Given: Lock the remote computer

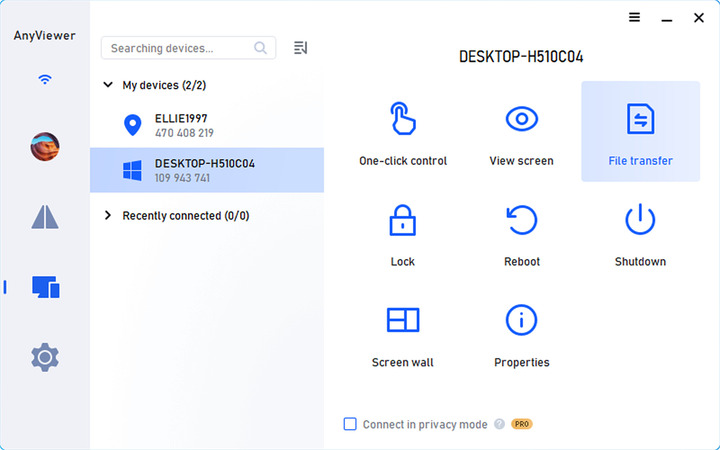Looking at the screenshot, I should (402, 221).
